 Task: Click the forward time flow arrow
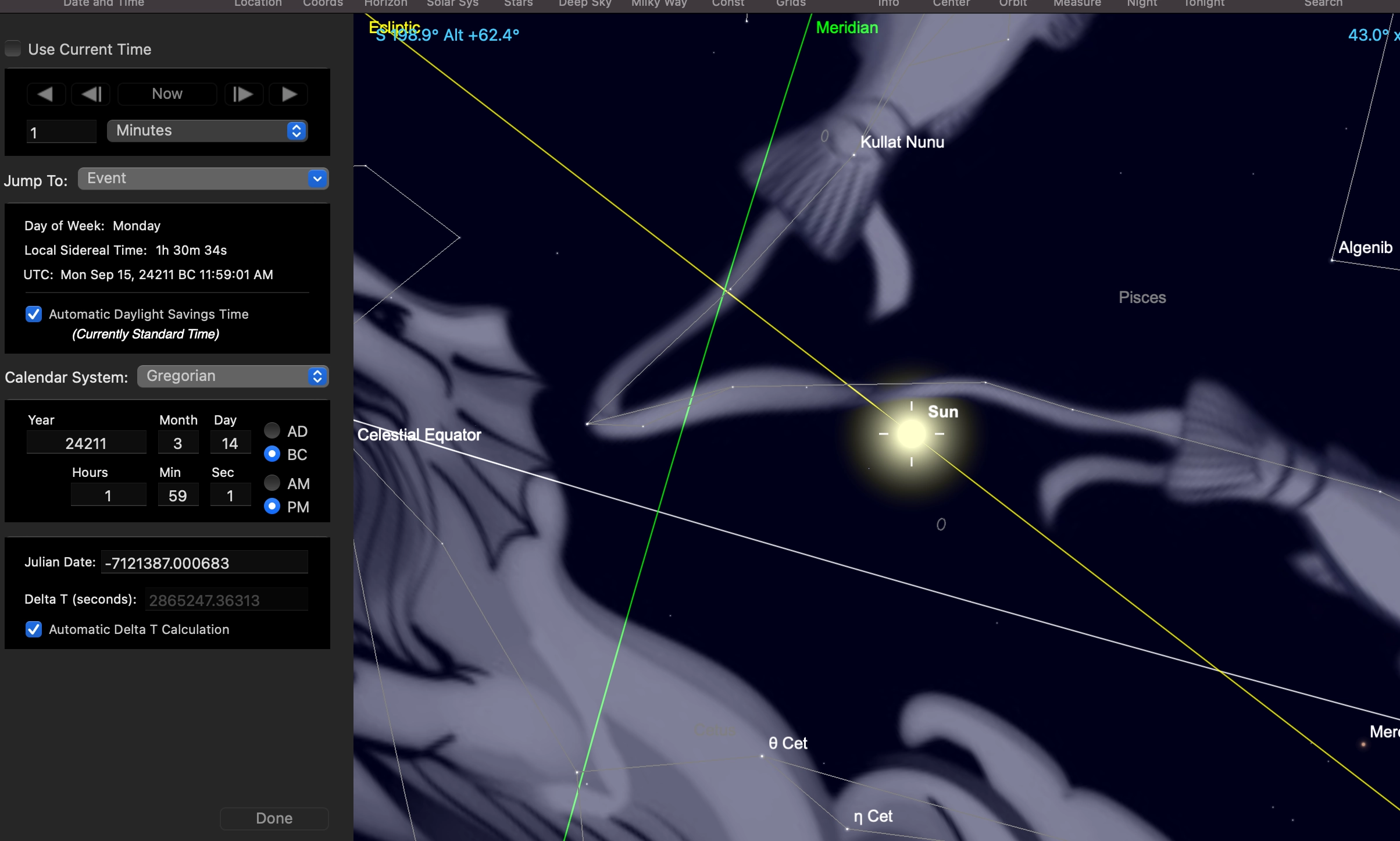coord(289,94)
